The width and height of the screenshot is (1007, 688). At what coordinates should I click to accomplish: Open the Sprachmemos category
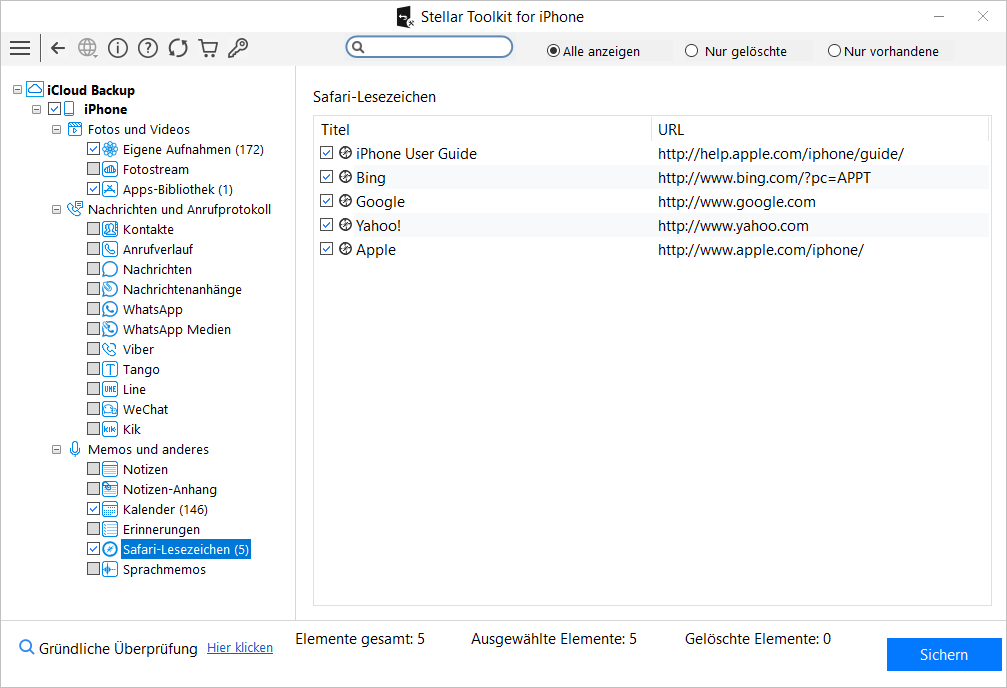pos(164,569)
